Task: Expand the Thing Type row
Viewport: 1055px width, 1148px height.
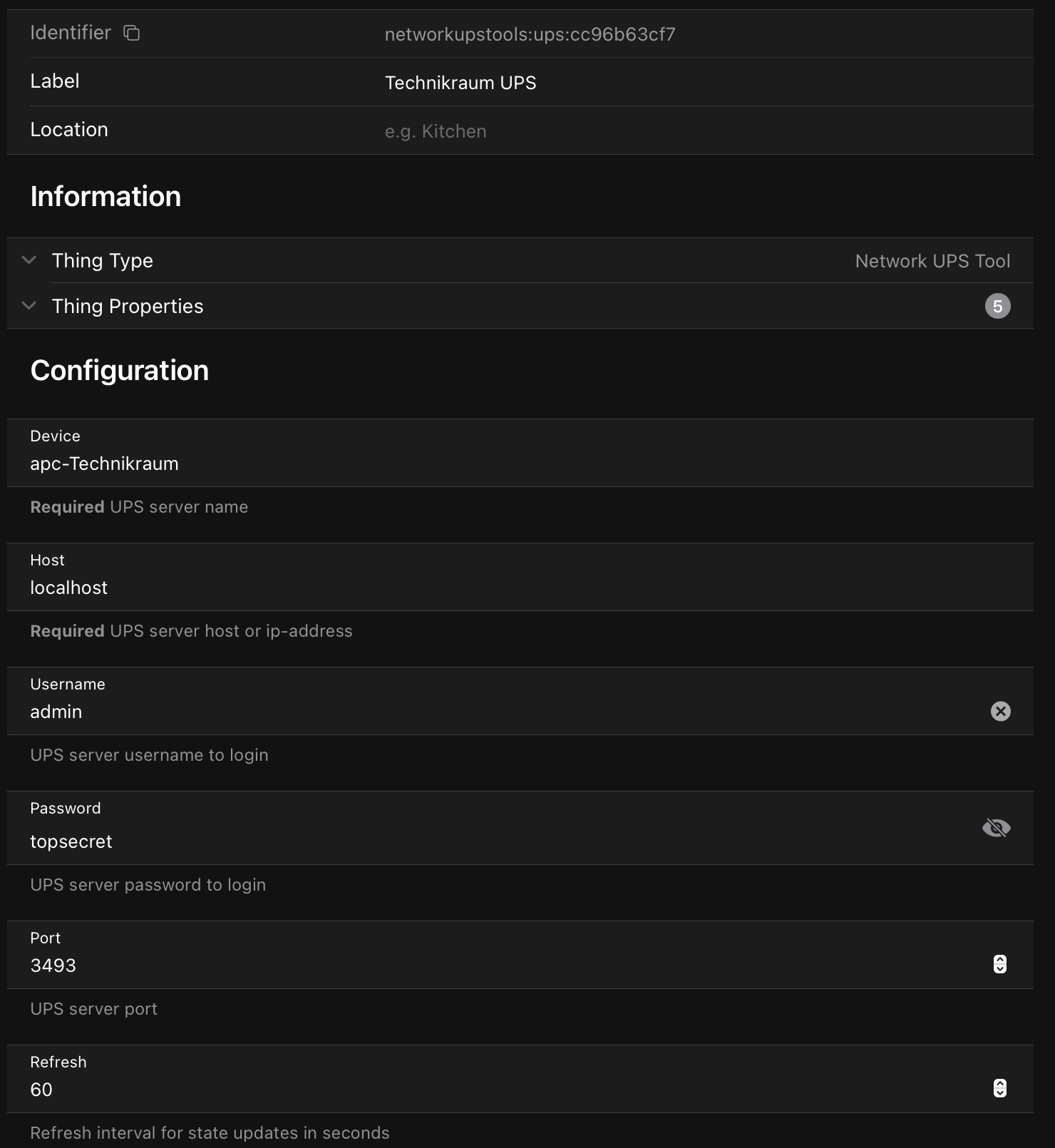Action: click(29, 260)
